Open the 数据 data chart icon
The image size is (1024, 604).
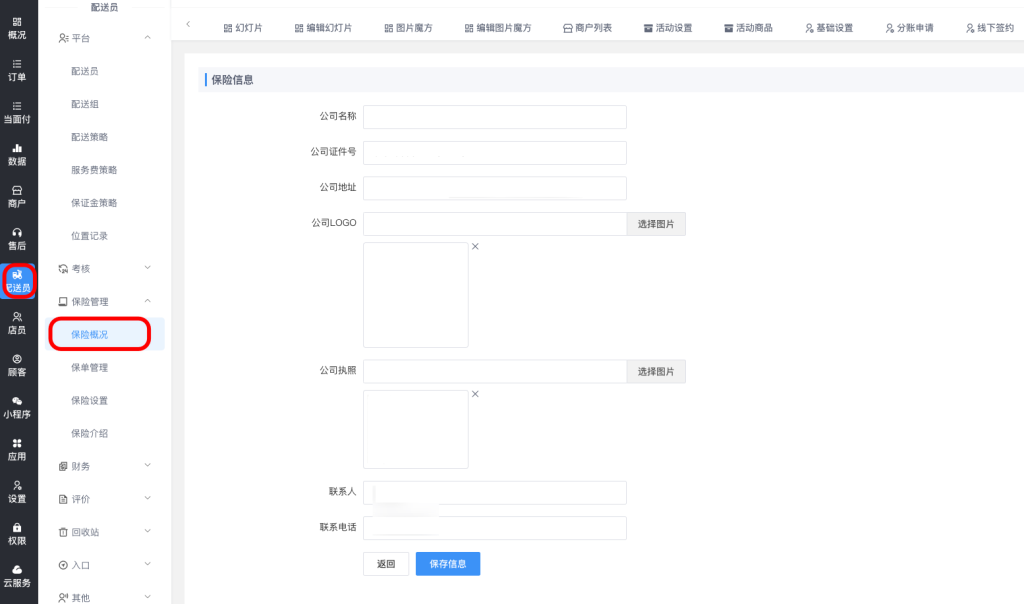click(17, 154)
